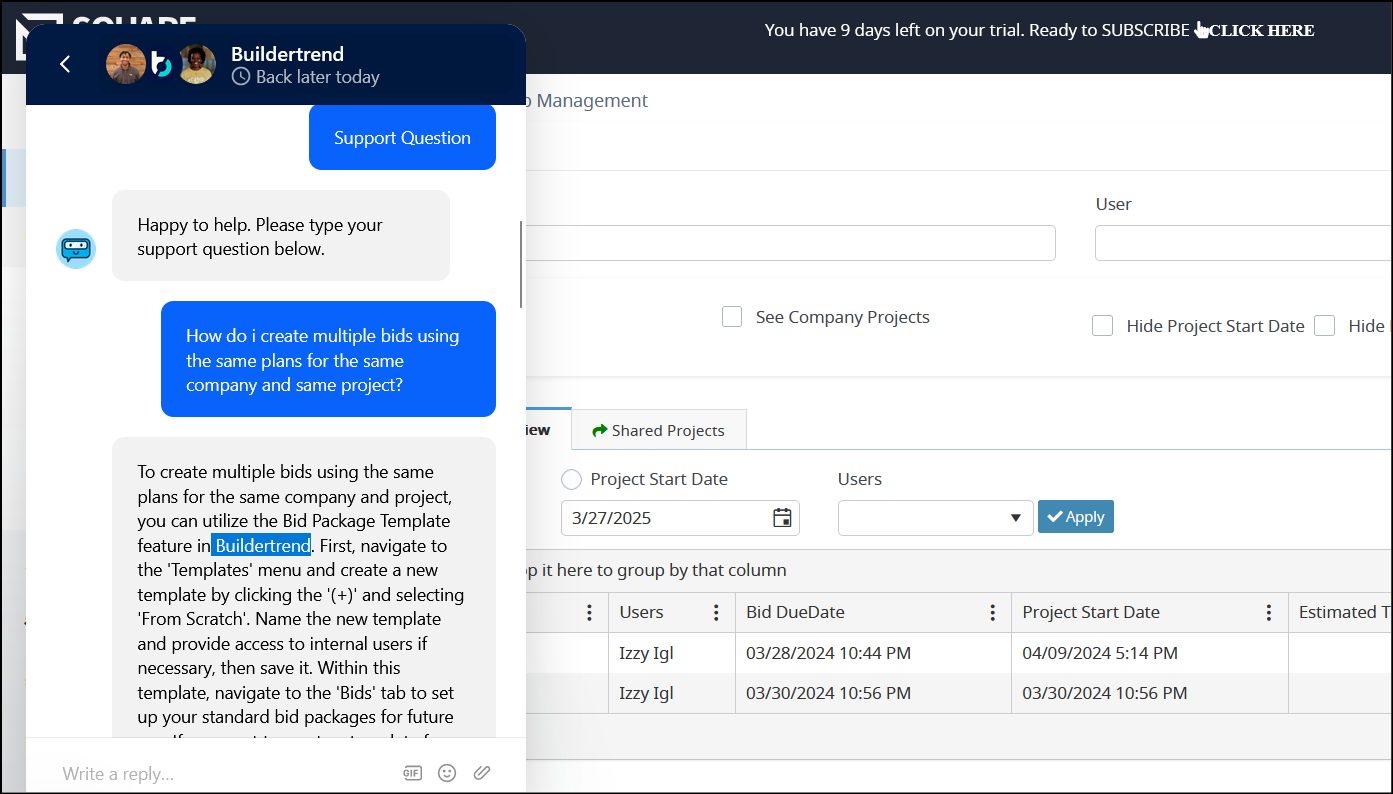Screen dimensions: 1393x794
Task: Open the second agent avatar in chat header
Action: 196,64
